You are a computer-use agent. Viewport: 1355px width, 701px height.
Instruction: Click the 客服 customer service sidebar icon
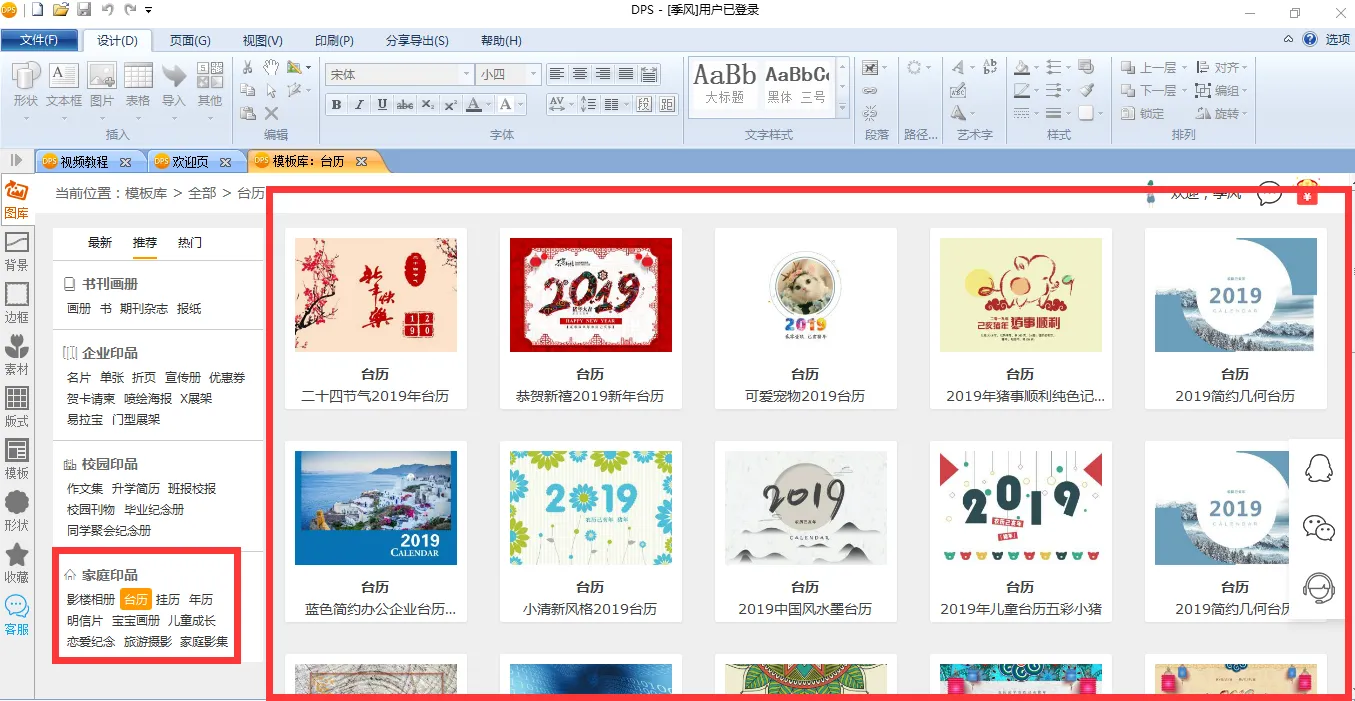point(16,615)
